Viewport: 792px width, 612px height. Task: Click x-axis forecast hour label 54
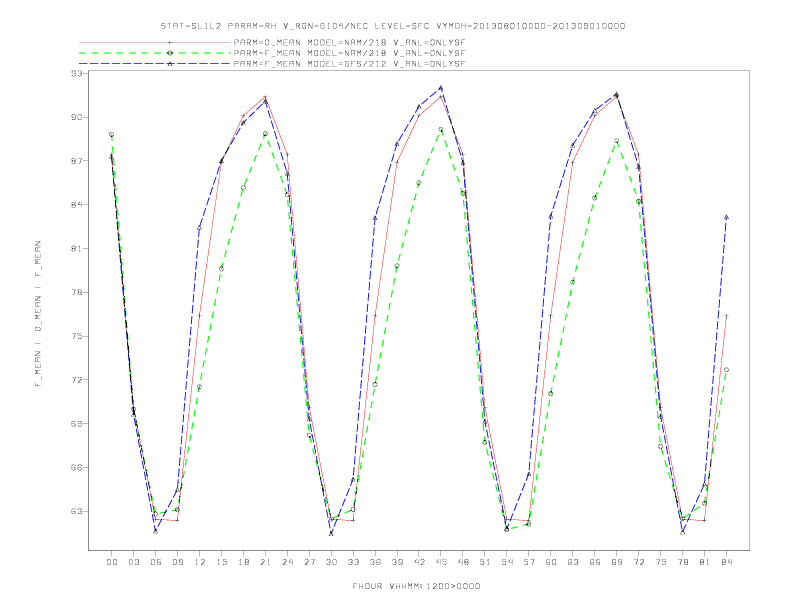[507, 562]
